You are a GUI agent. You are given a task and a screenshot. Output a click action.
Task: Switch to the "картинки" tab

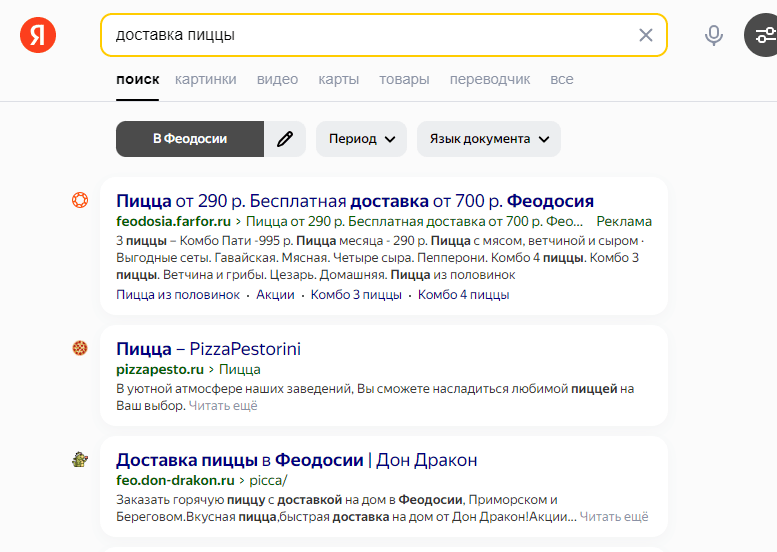(x=206, y=79)
